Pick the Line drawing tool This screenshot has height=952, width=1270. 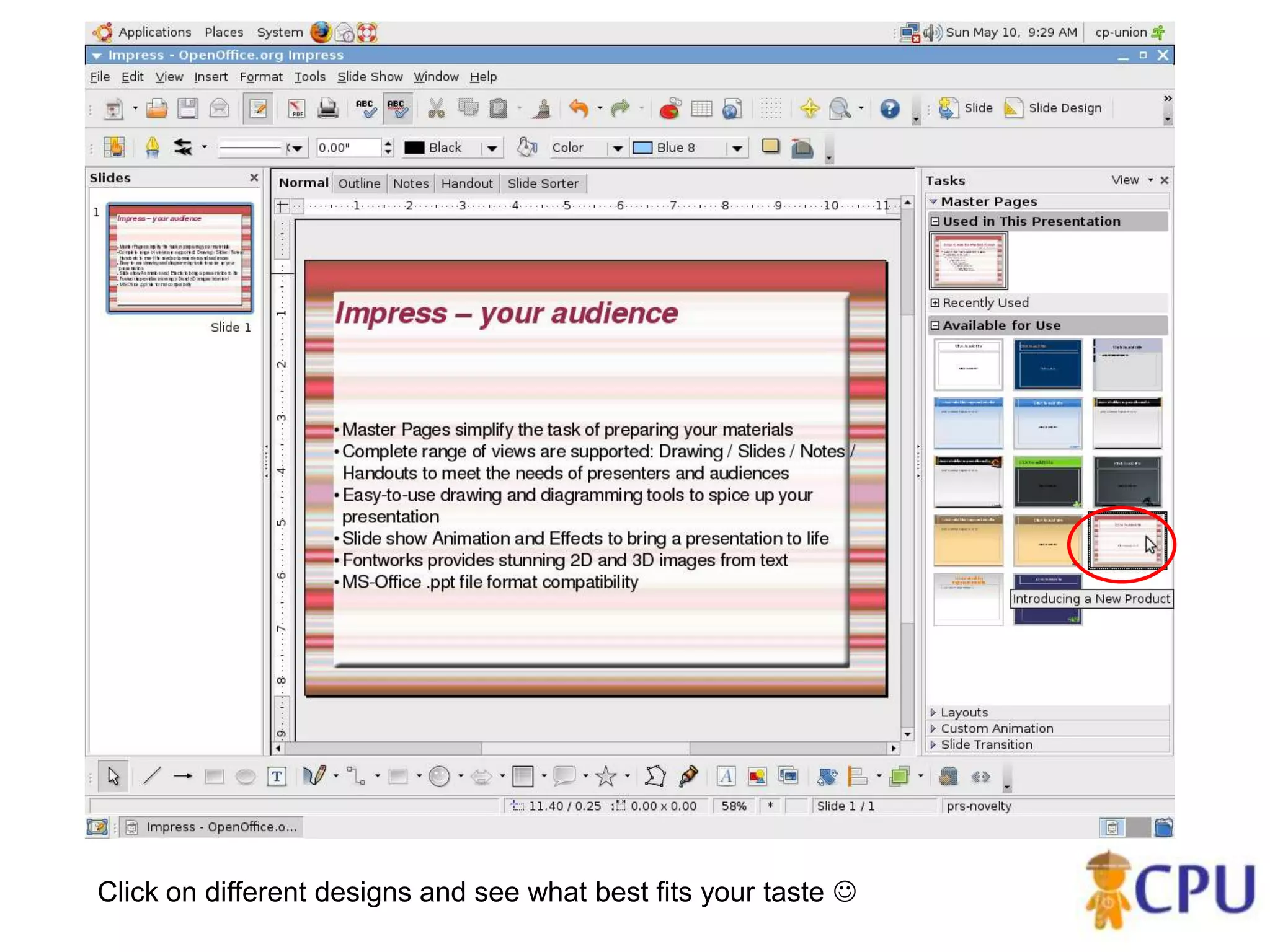coord(152,776)
